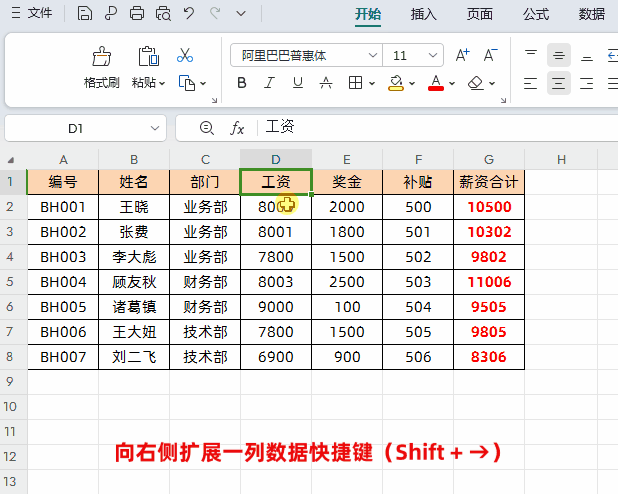Click the fx insert function icon
Image resolution: width=618 pixels, height=494 pixels.
point(237,128)
